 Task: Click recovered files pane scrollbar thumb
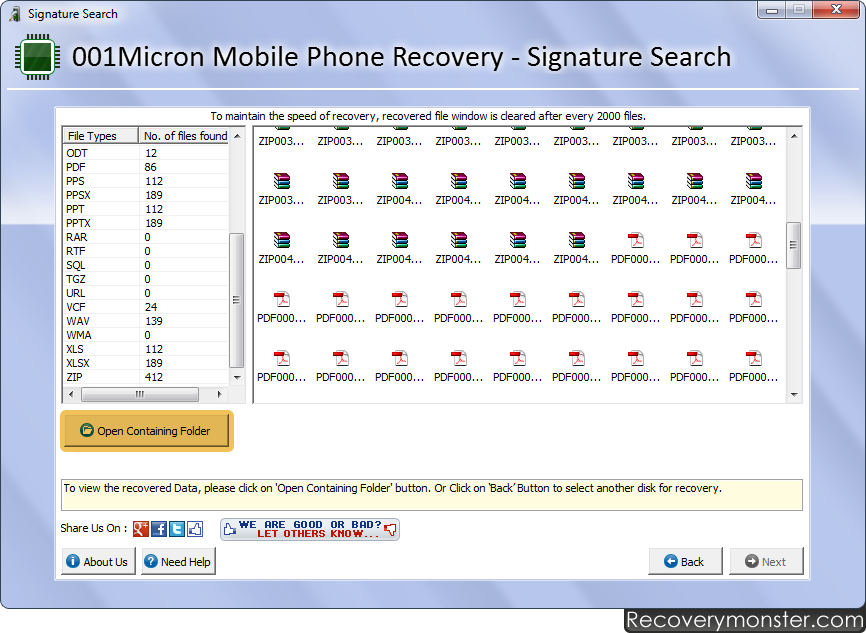point(794,245)
